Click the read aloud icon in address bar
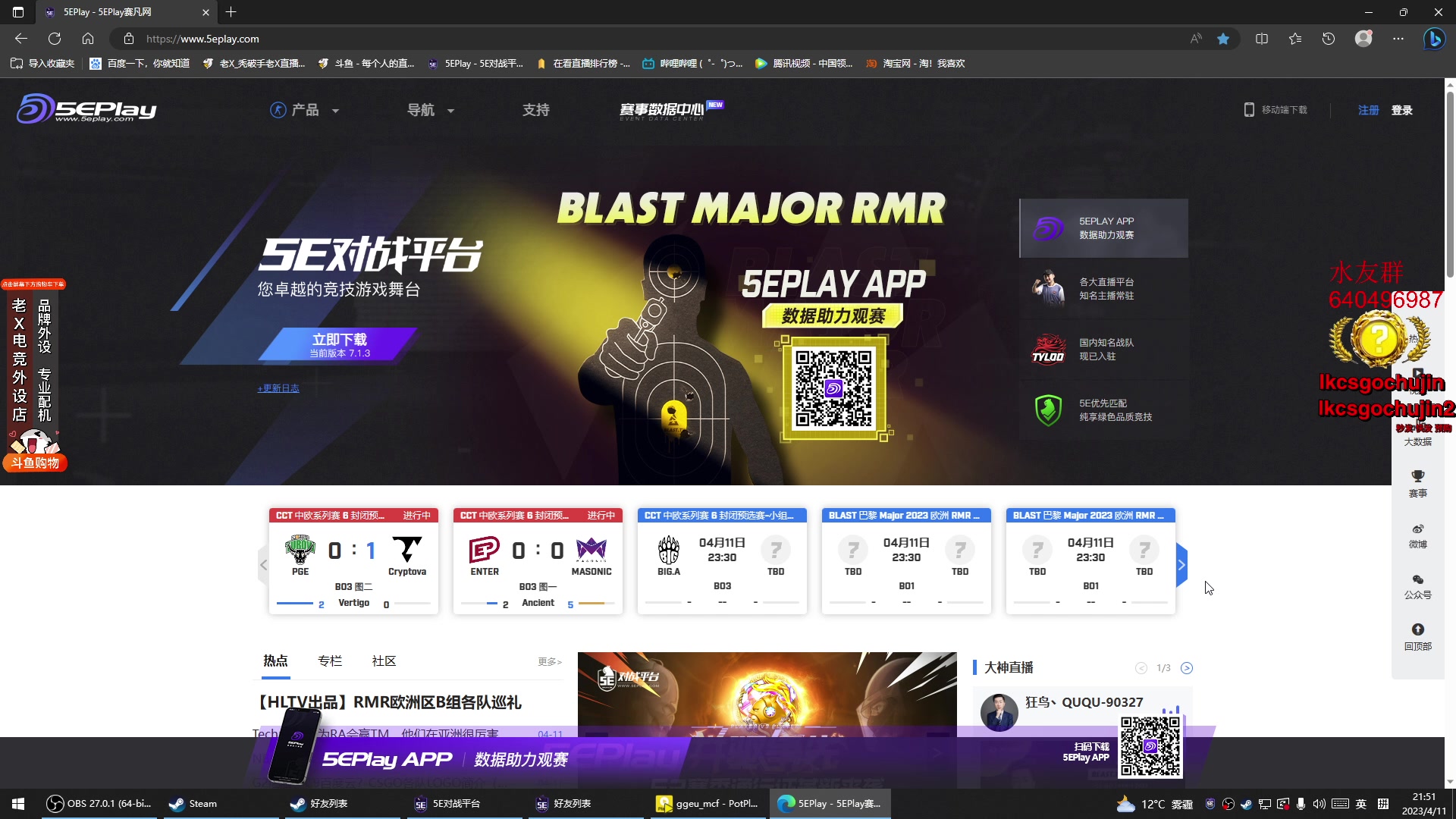The height and width of the screenshot is (819, 1456). pyautogui.click(x=1196, y=39)
